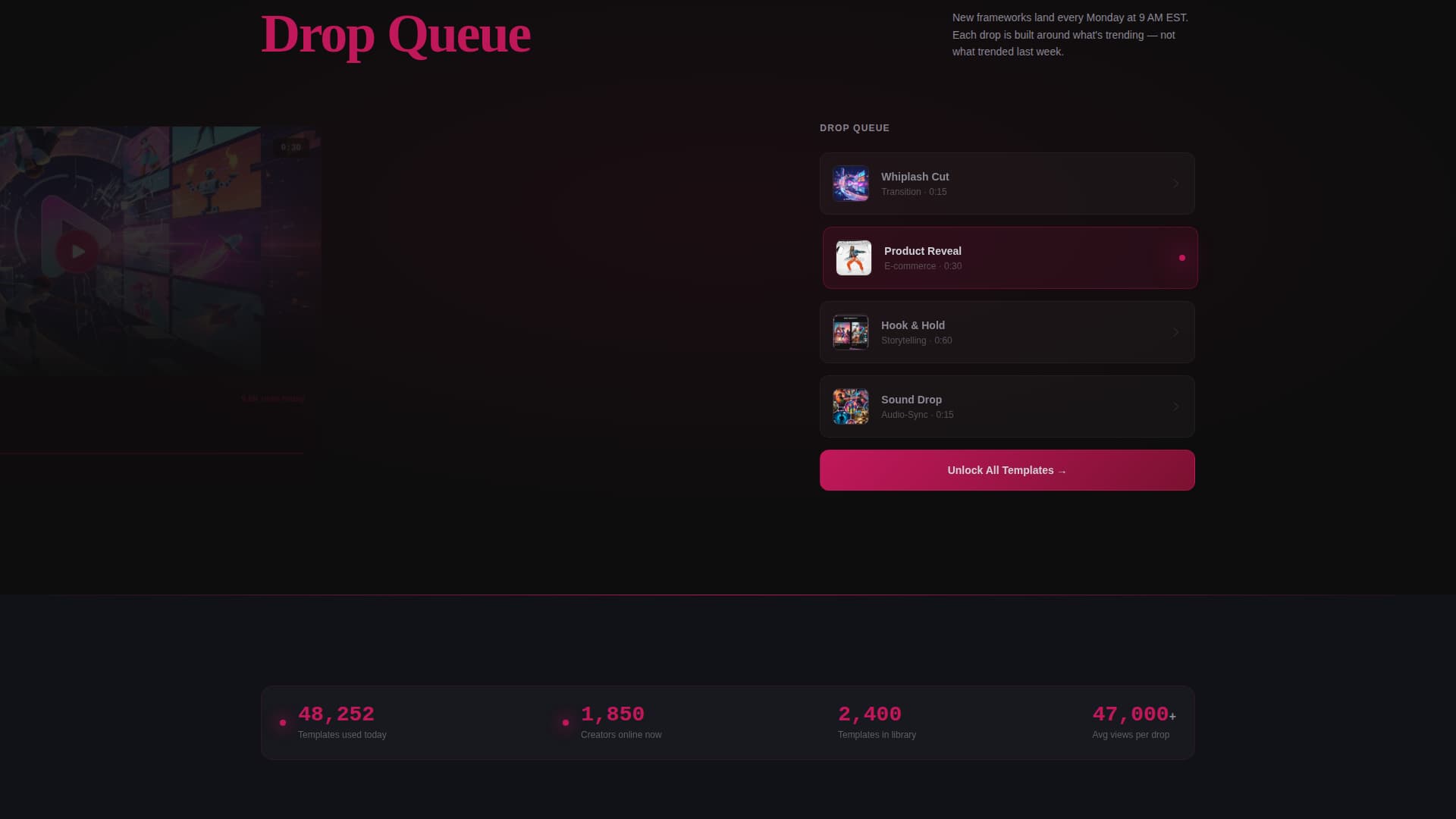Click Unlock All Templates button
The image size is (1456, 819).
(1006, 470)
